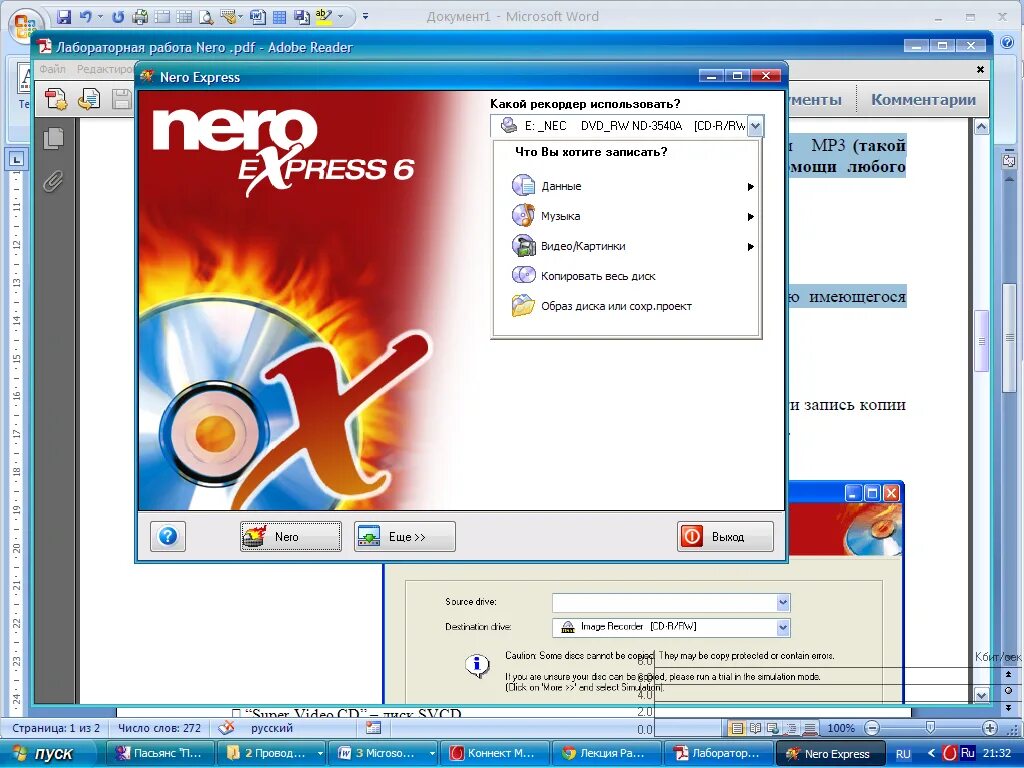Click zoom out minus button in Word

[872, 728]
